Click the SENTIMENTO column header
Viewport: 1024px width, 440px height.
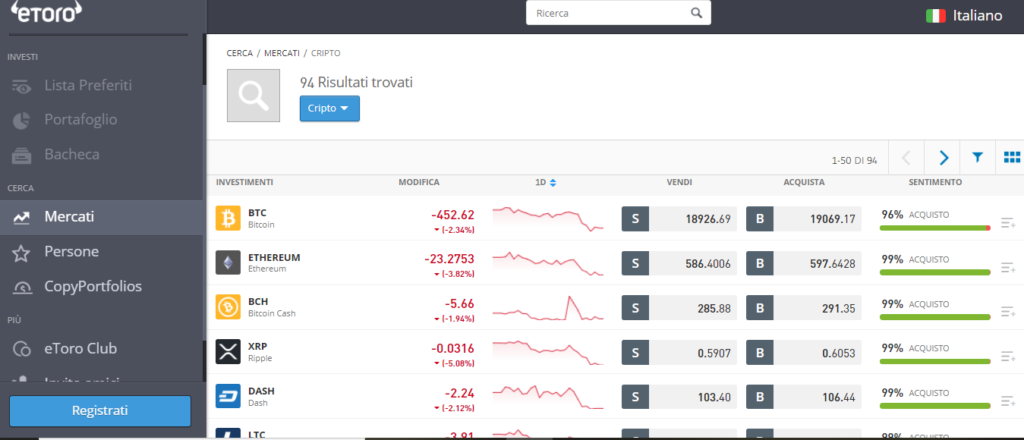coord(935,183)
